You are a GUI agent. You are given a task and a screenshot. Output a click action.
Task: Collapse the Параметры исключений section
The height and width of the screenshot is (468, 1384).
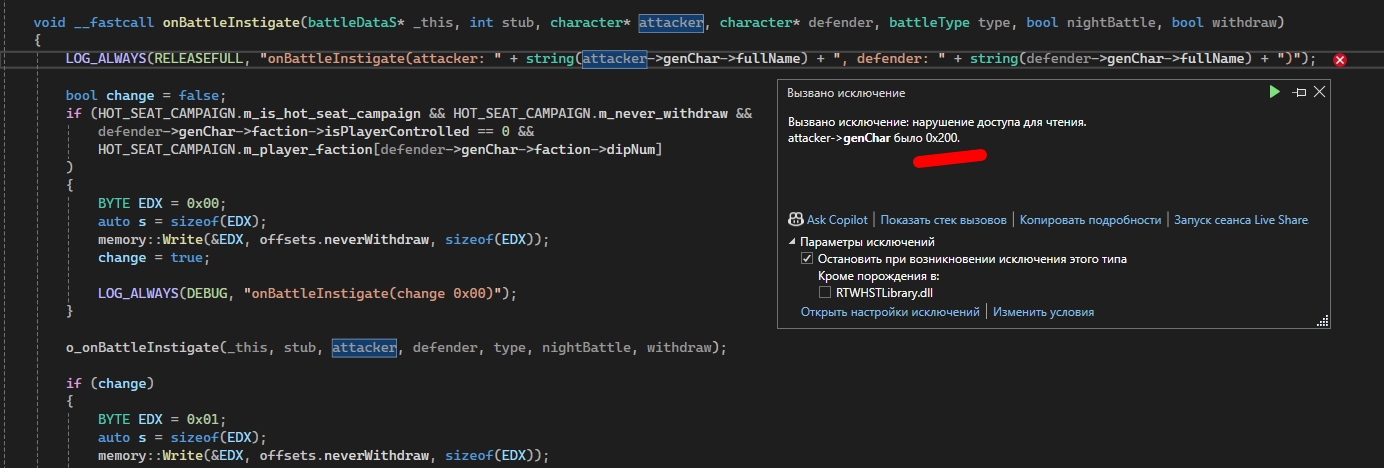(x=793, y=242)
